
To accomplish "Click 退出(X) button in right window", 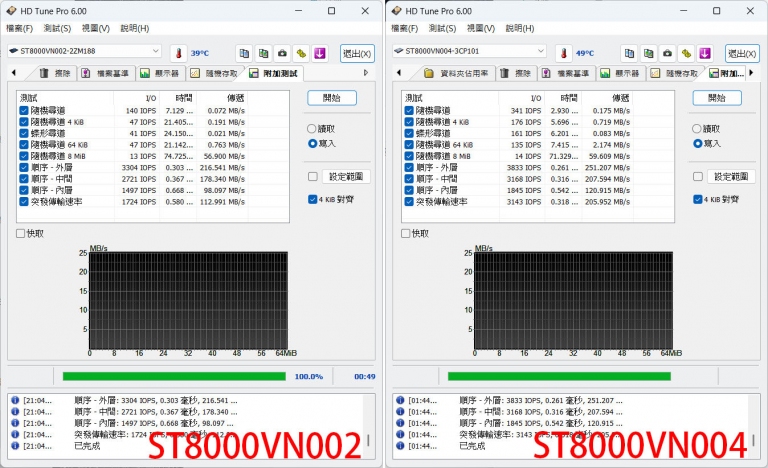I will (x=743, y=53).
